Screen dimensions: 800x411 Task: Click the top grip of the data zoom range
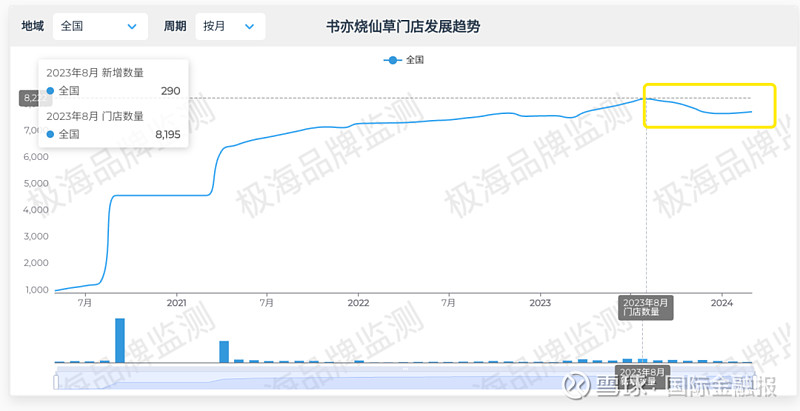406,368
